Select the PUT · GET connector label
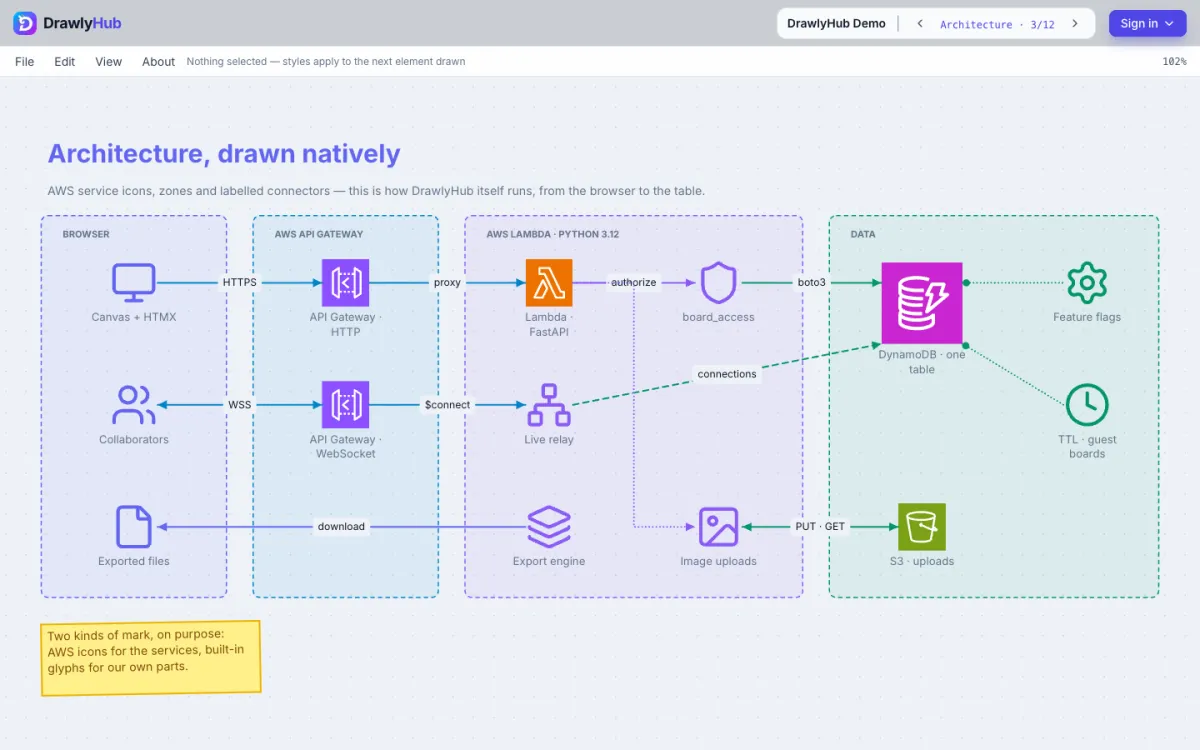 [x=820, y=527]
